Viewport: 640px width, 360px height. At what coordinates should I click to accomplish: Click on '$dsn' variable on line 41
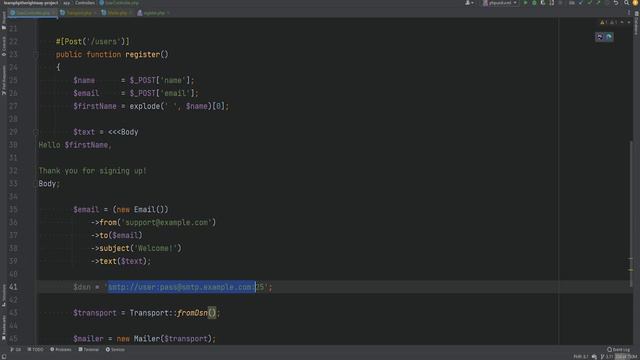point(82,287)
